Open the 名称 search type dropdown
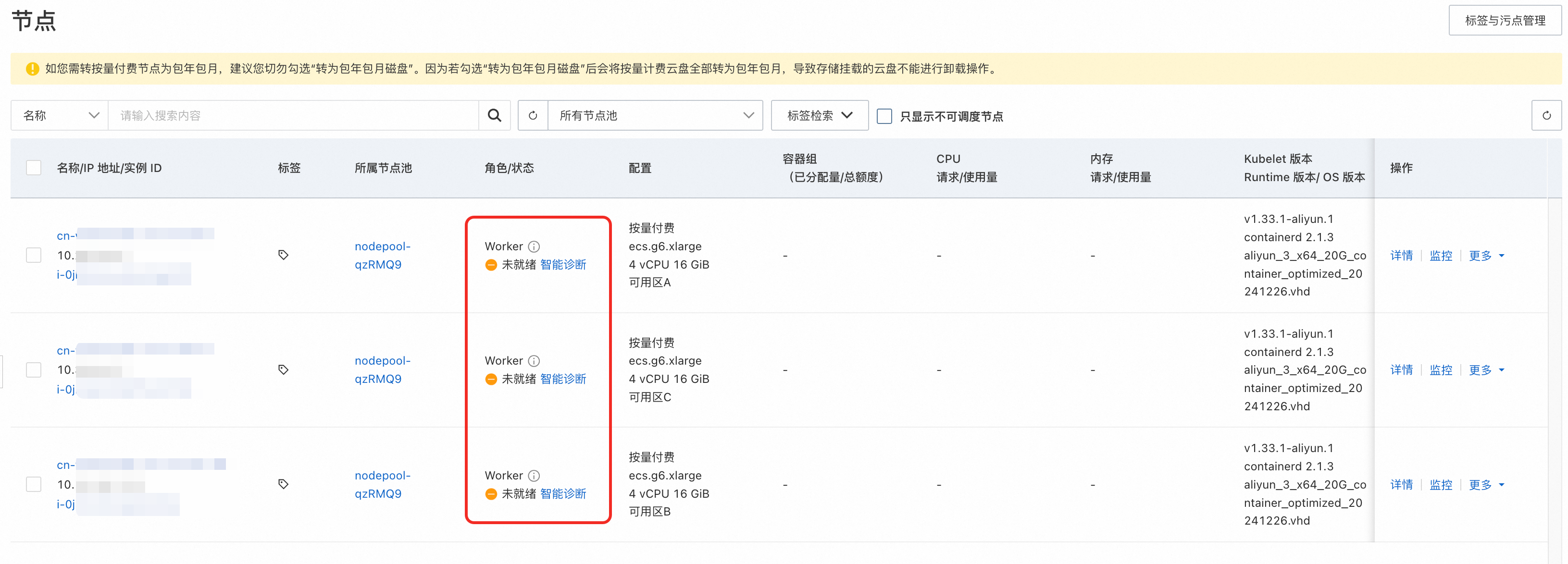 click(x=60, y=116)
